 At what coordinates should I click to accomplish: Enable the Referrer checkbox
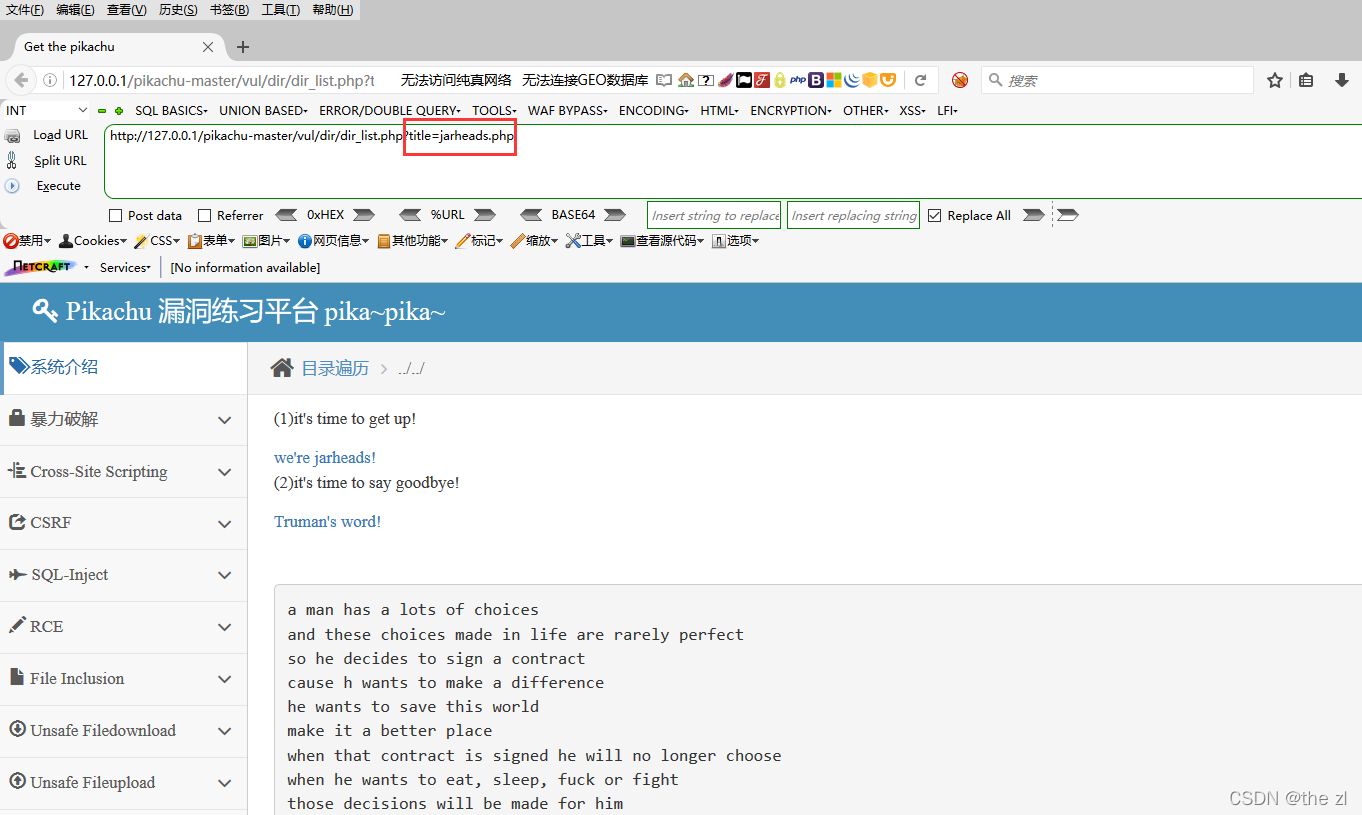(204, 215)
